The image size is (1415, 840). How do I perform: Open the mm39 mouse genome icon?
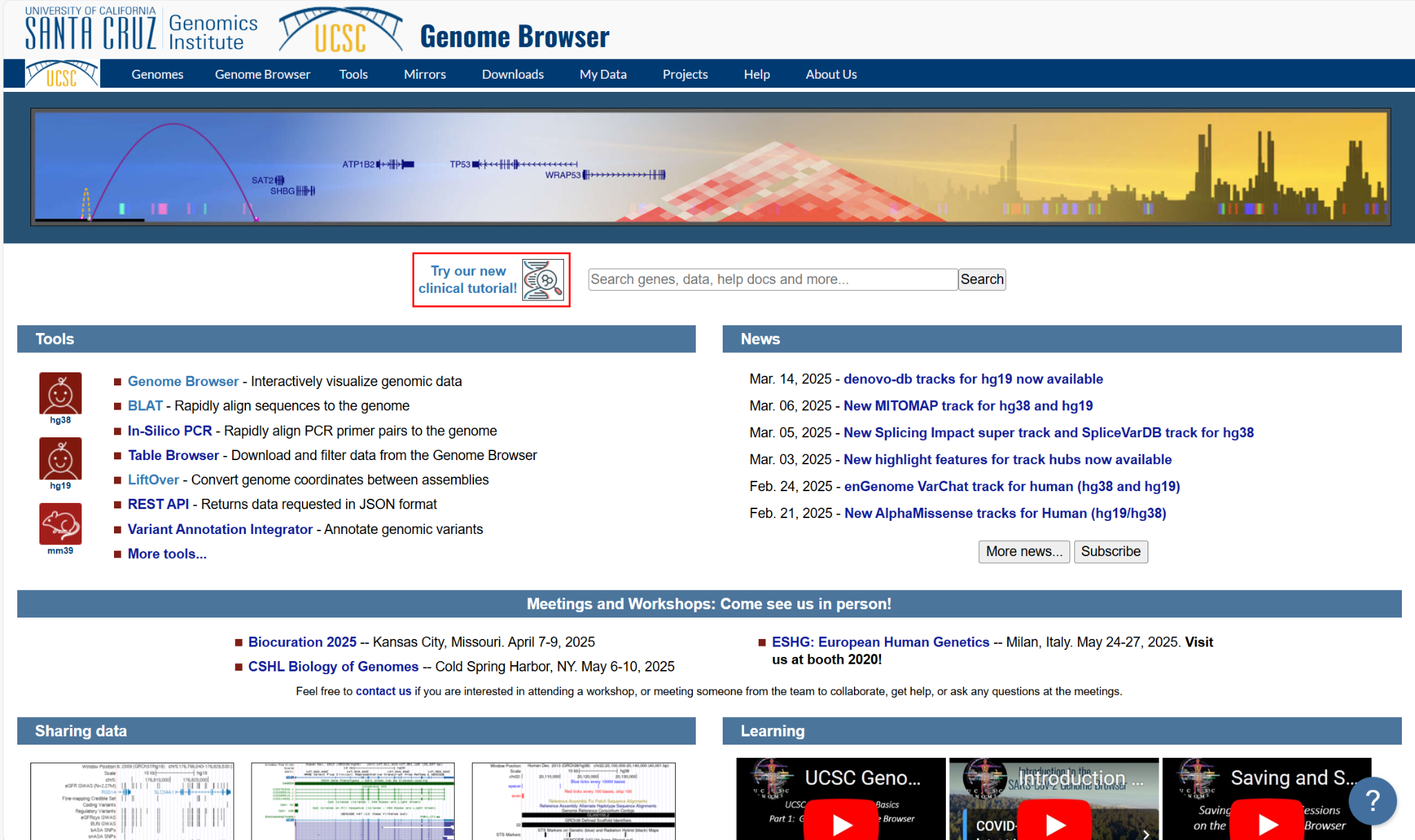60,524
